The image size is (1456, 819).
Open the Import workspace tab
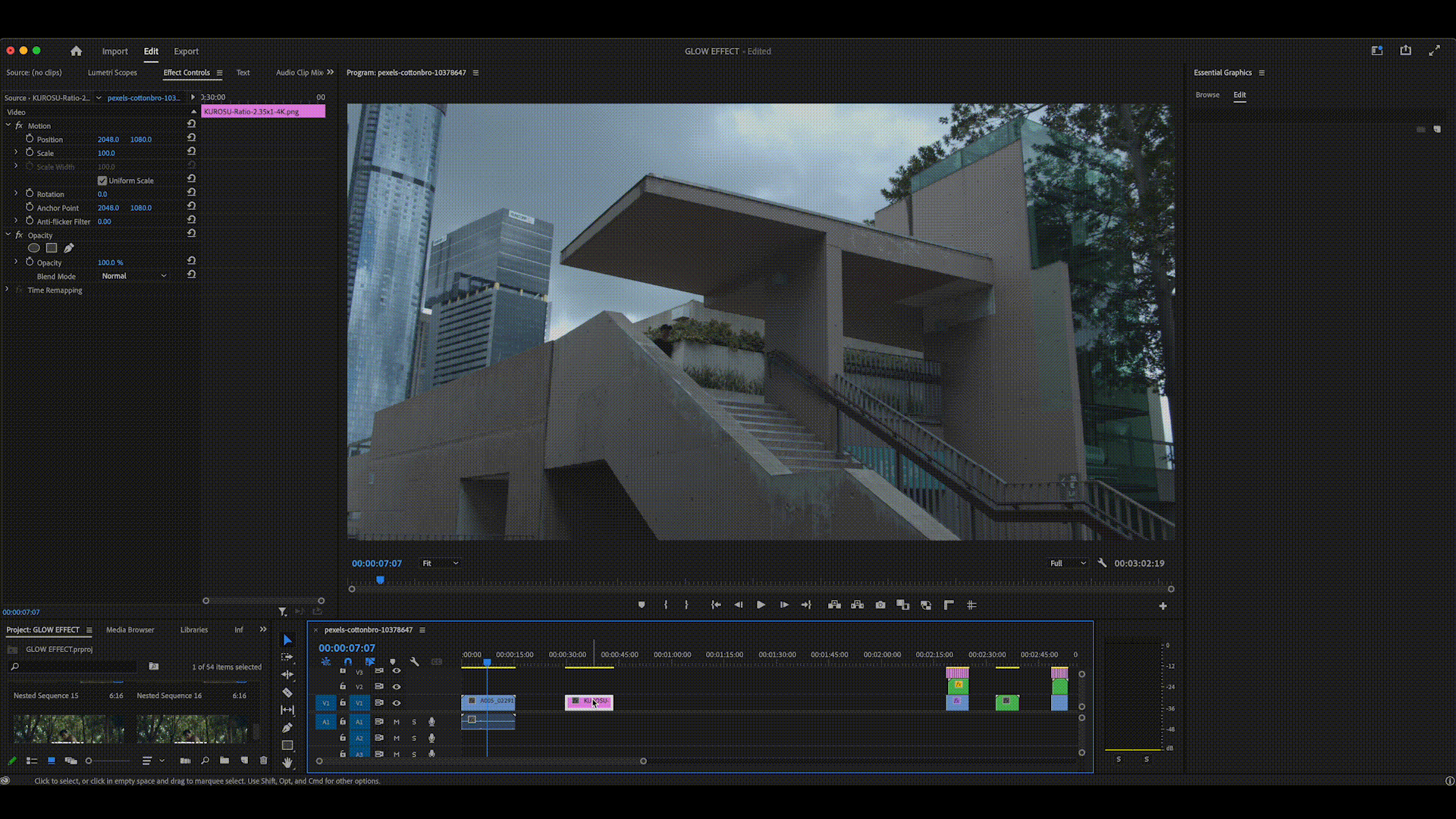click(x=115, y=52)
